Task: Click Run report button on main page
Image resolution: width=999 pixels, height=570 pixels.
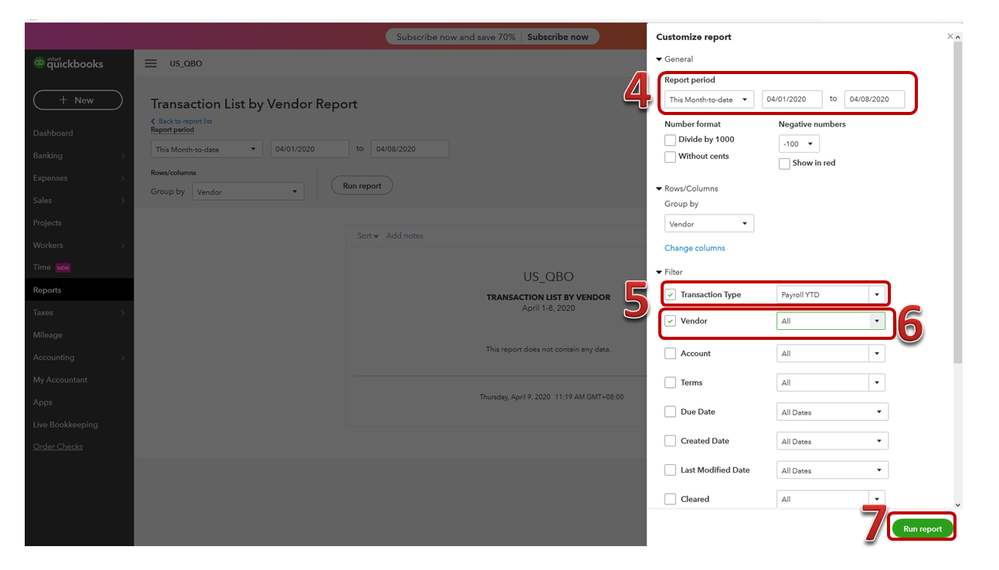Action: 362,186
